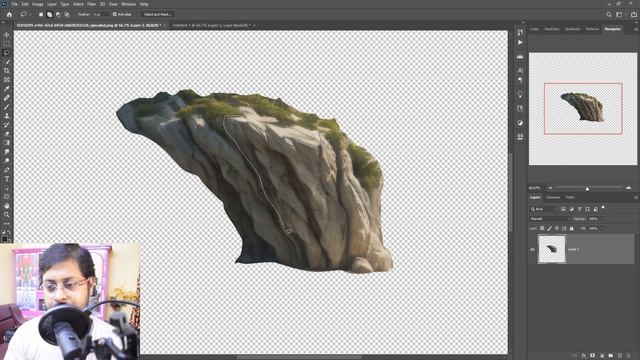Toggle Lock all padlock icon
Viewport: 640px width, 360px height.
click(x=571, y=228)
